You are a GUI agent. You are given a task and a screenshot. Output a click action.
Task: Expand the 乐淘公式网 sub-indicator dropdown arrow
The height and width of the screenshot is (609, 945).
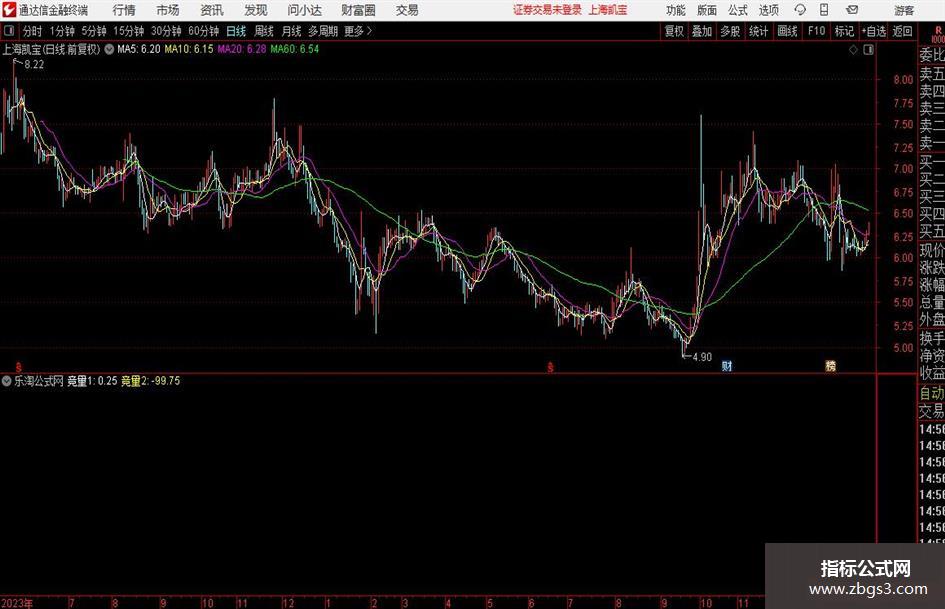(7, 380)
